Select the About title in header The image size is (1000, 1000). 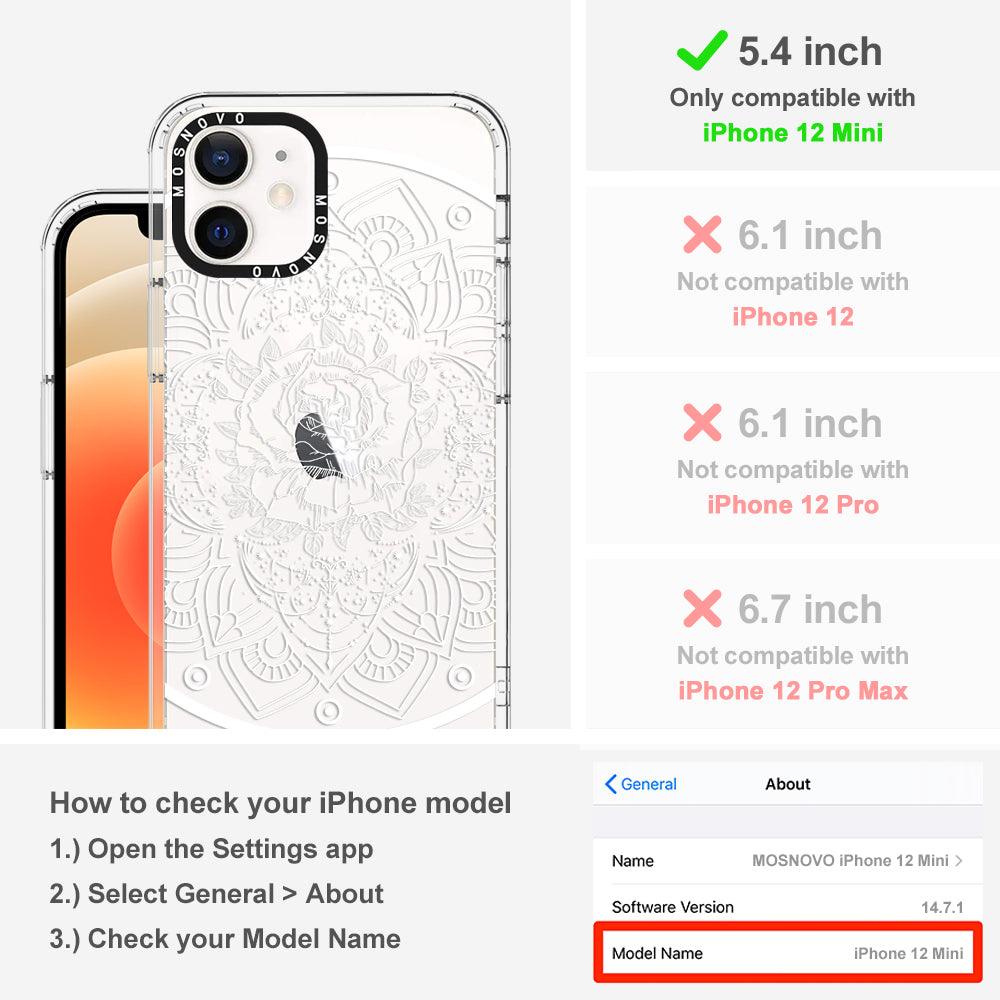(788, 784)
